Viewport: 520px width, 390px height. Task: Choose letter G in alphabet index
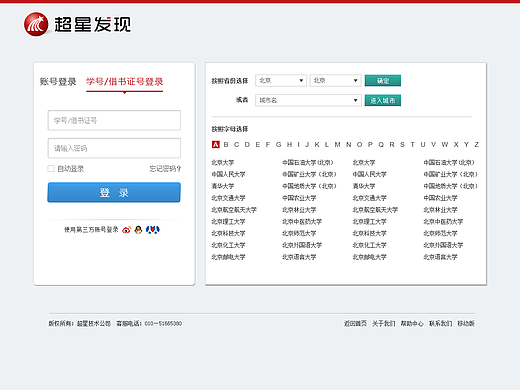pos(279,144)
